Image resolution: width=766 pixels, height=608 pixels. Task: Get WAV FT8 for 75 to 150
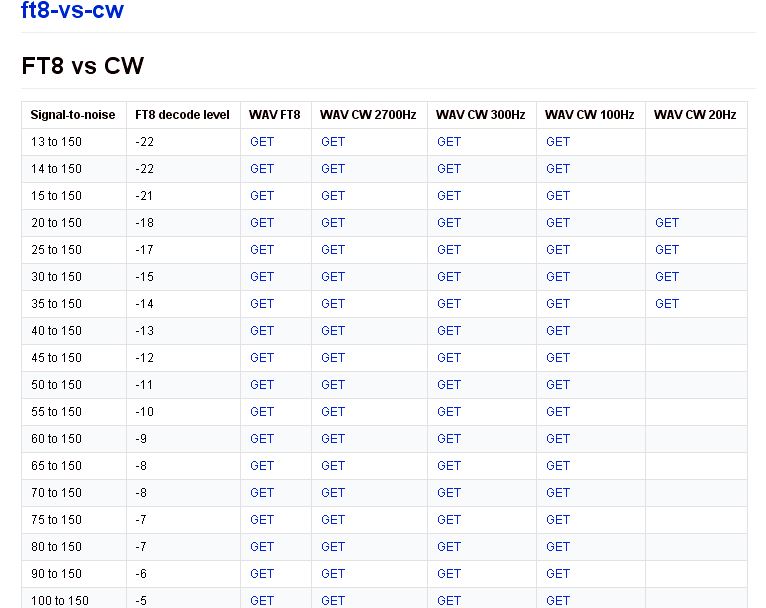[262, 520]
